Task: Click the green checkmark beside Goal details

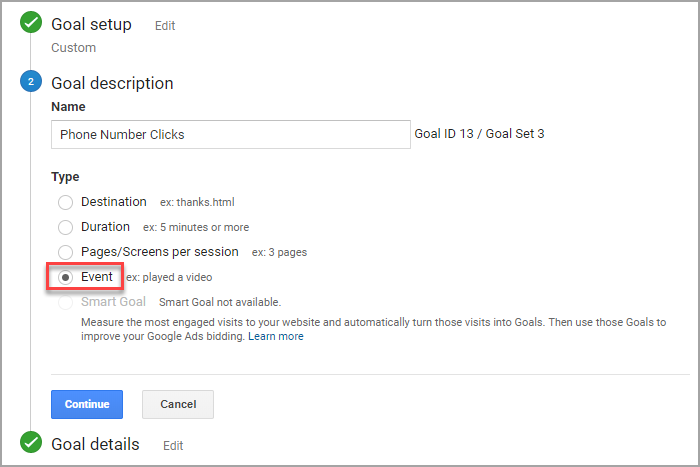Action: click(31, 442)
